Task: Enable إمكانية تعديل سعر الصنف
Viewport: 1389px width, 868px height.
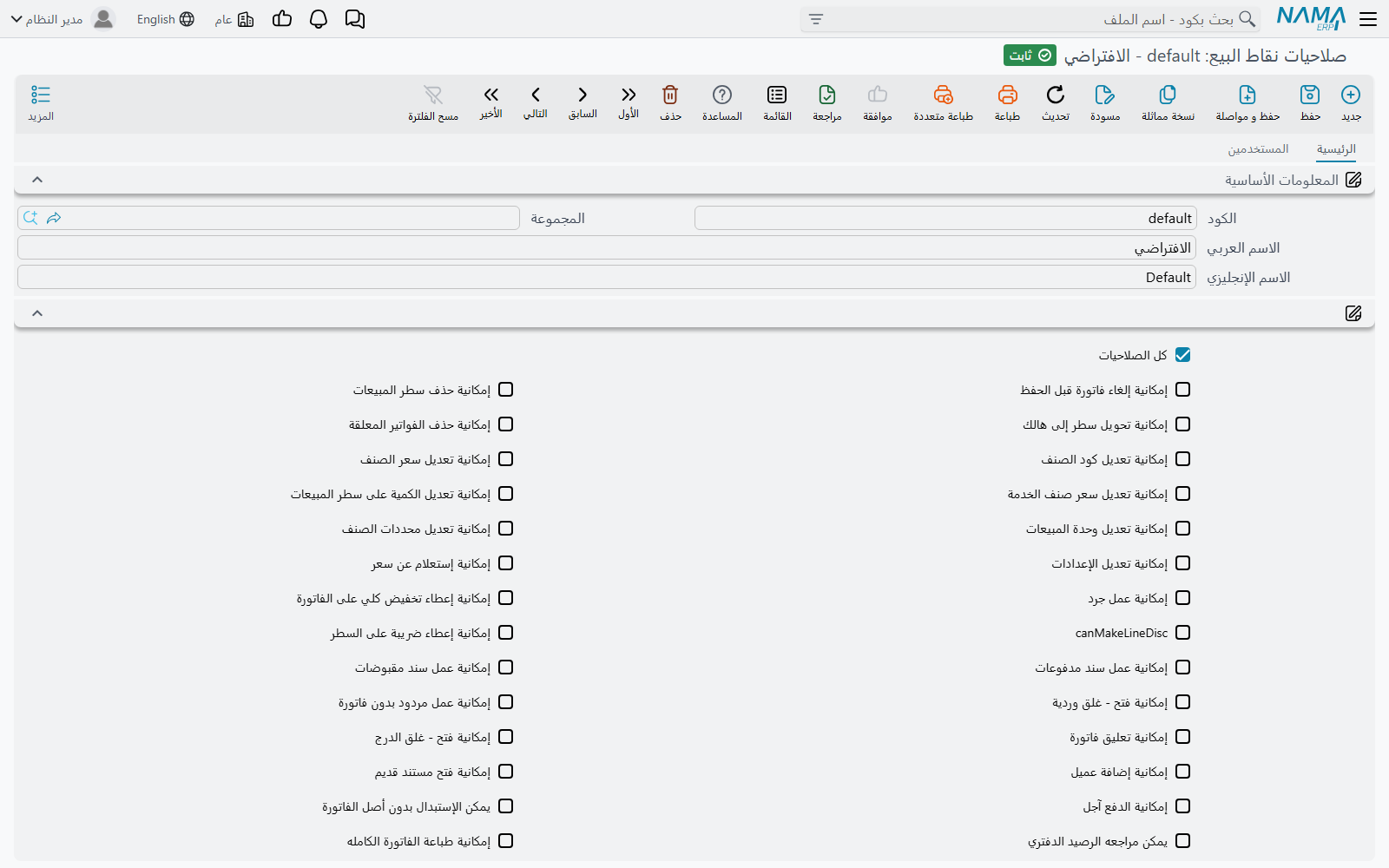Action: pos(506,459)
